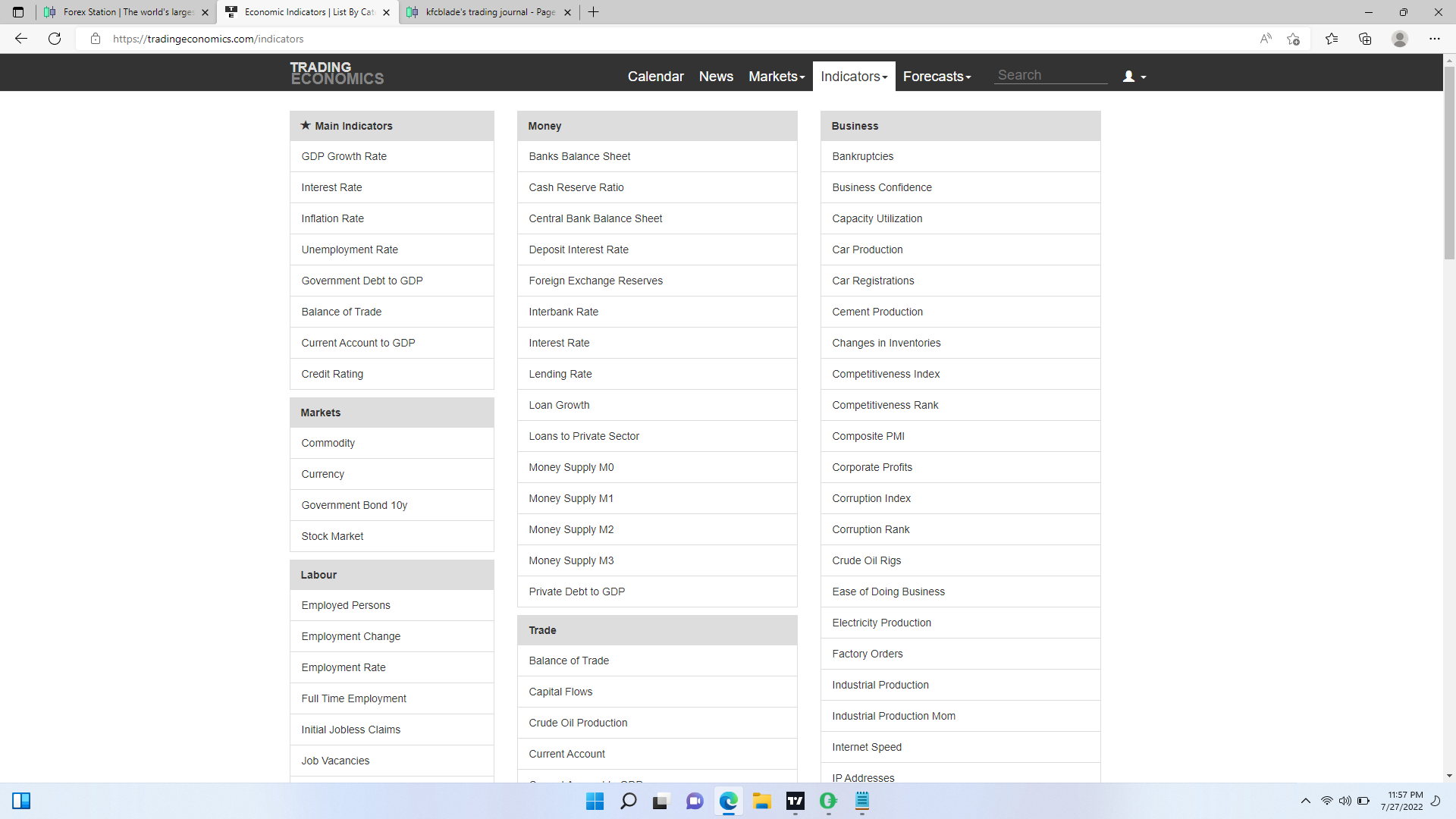Click the Search input field
The width and height of the screenshot is (1456, 819).
click(x=1050, y=75)
